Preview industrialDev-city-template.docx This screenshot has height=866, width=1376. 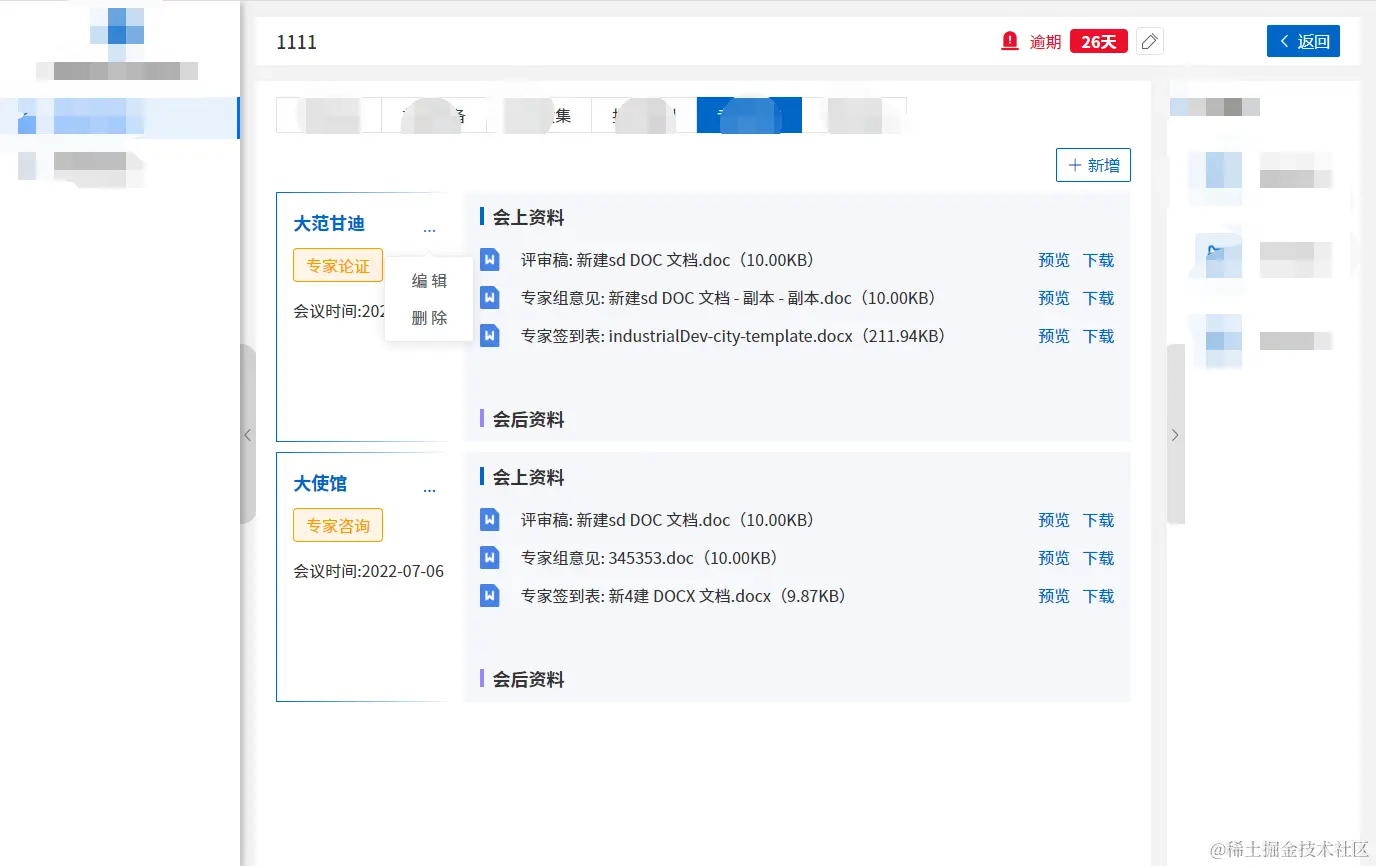[1054, 336]
